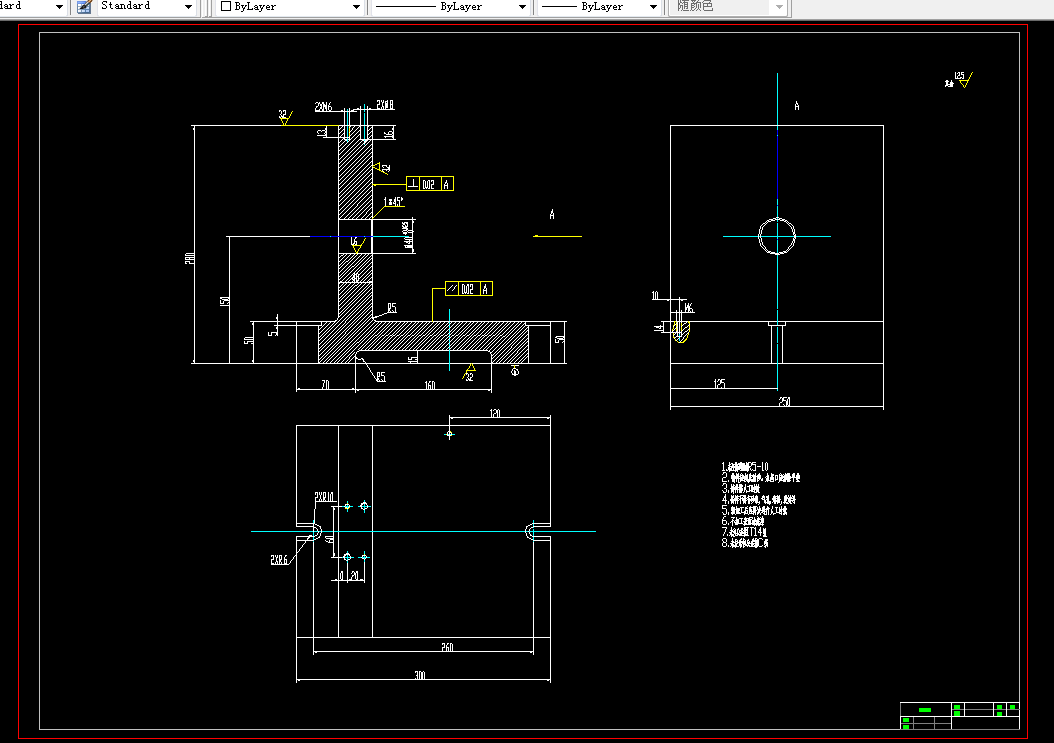
Task: Select the 20 hole spacing dimension
Action: 354,576
